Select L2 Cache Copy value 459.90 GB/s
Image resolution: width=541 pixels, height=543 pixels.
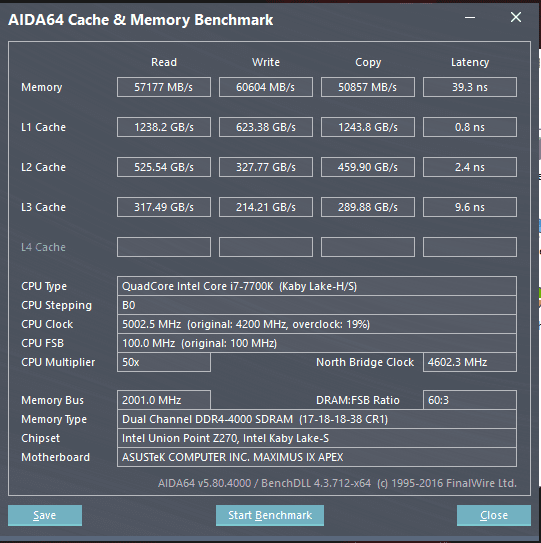(x=368, y=167)
